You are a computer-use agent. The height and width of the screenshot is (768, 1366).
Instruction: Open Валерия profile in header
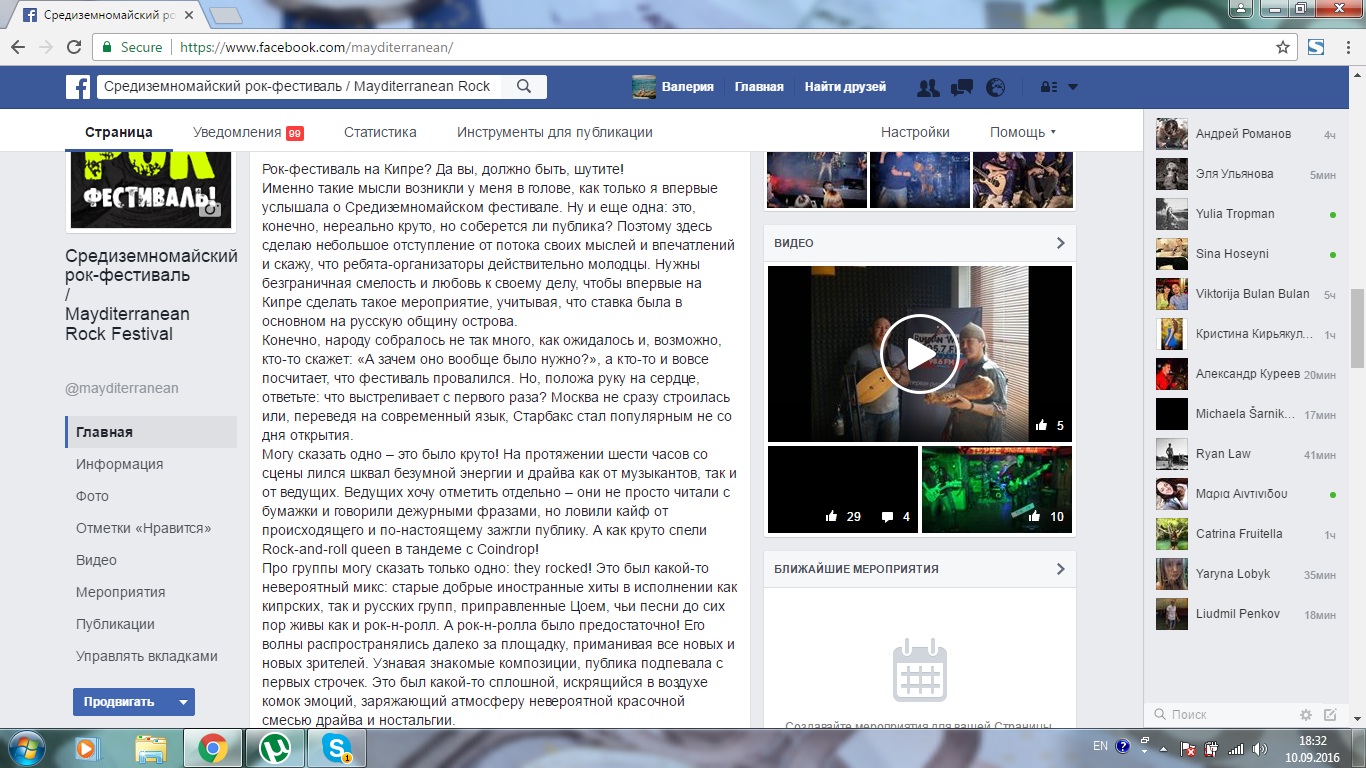673,87
